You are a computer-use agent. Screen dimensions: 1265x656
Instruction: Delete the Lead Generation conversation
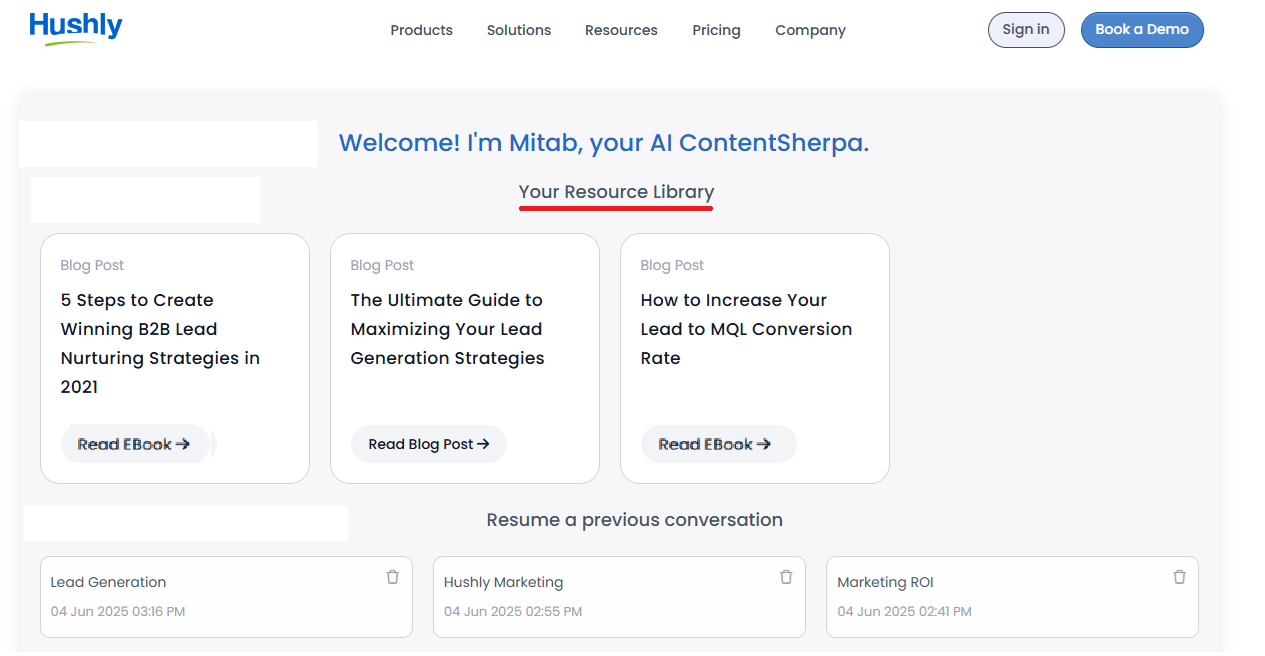[392, 577]
